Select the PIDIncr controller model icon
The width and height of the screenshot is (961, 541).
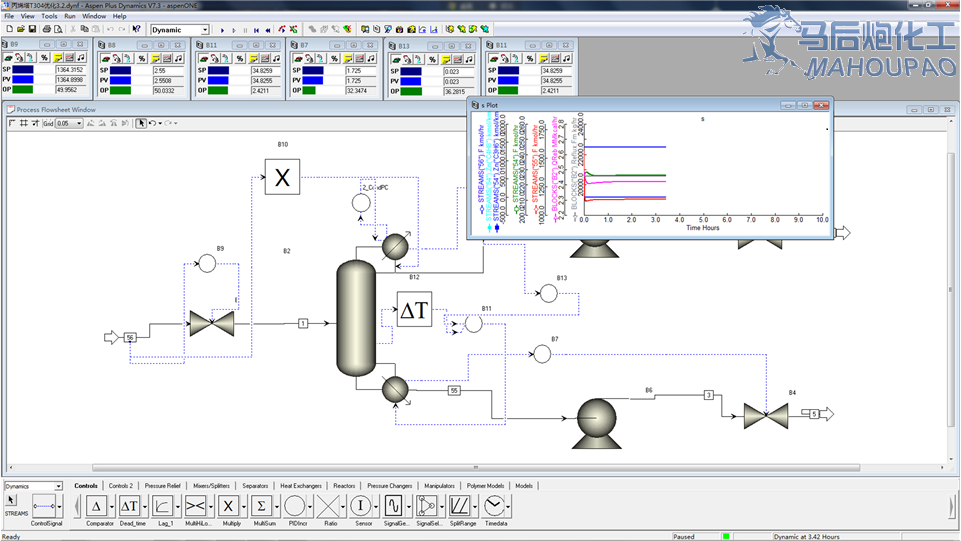(295, 506)
